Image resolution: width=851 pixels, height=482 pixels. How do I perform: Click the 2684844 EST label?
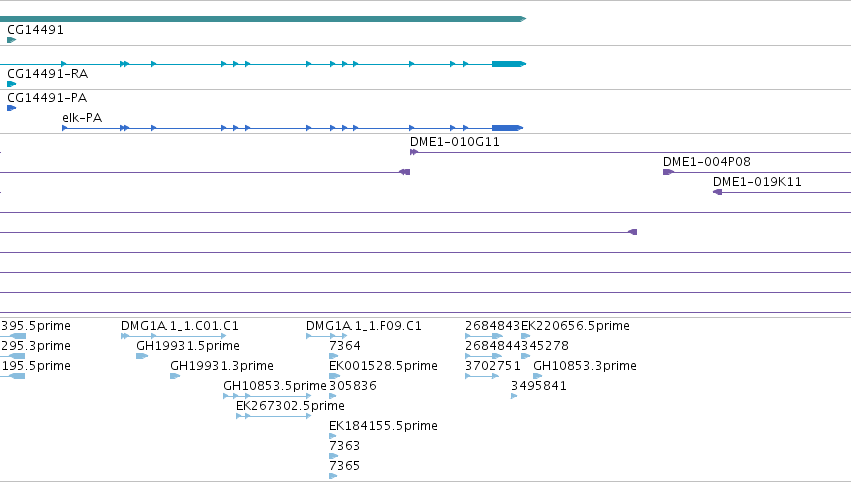click(x=492, y=346)
